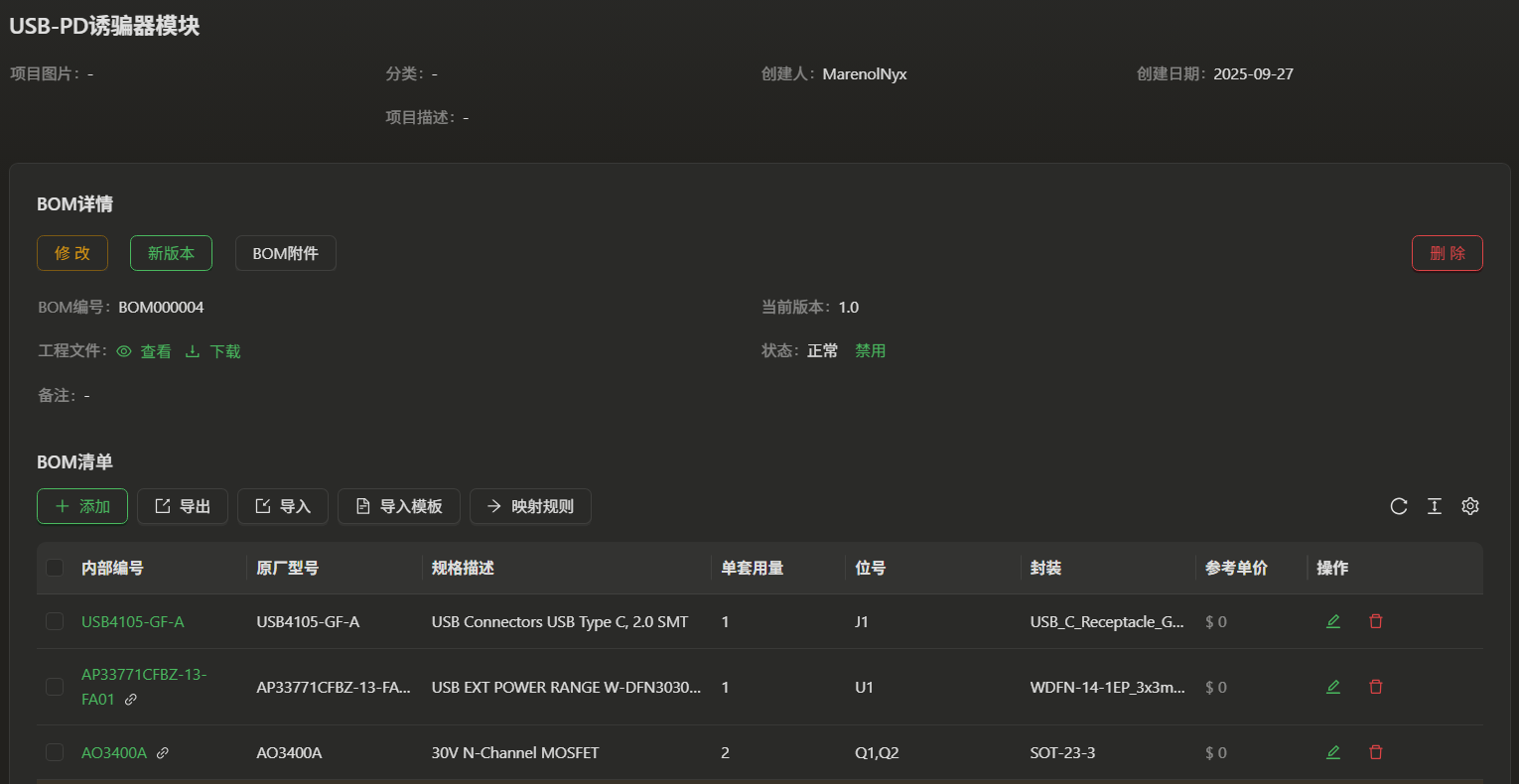Create a new version with 新版本
This screenshot has width=1519, height=784.
coord(171,253)
